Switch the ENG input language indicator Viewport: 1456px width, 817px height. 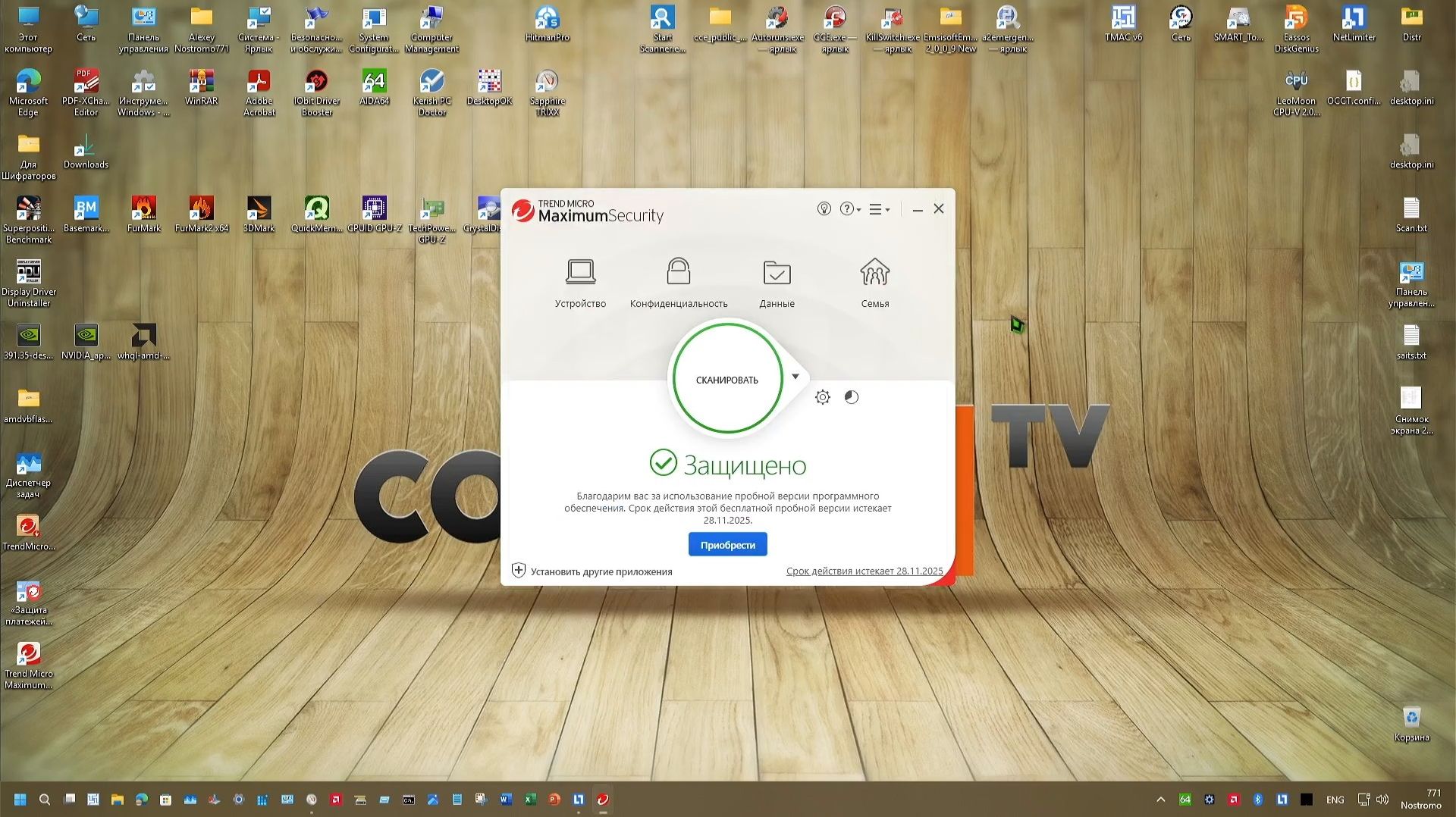click(x=1335, y=800)
